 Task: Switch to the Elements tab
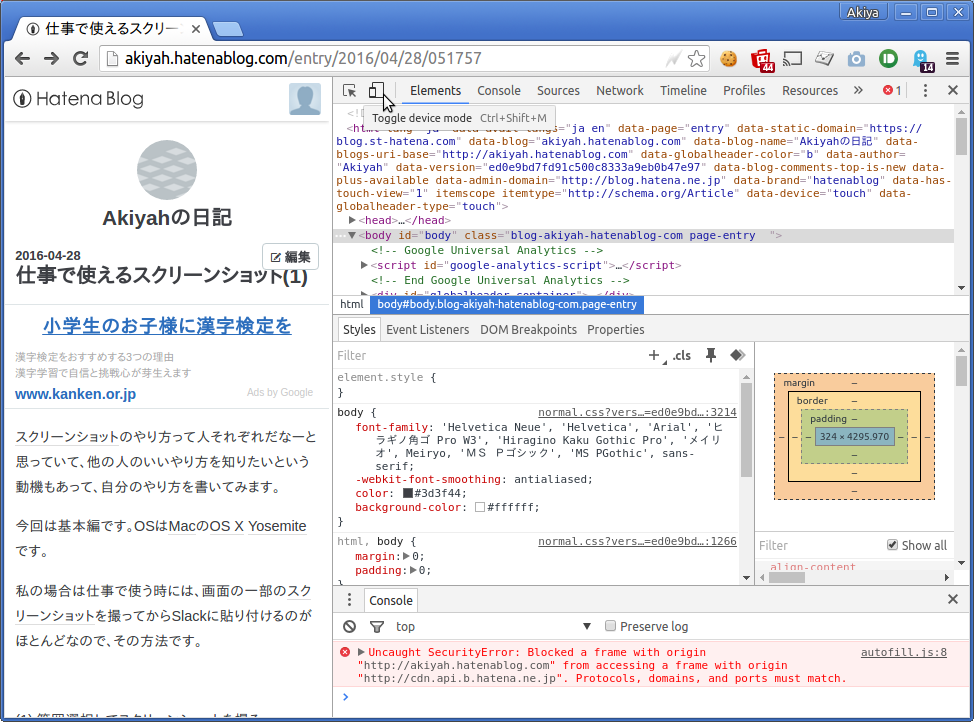(435, 91)
